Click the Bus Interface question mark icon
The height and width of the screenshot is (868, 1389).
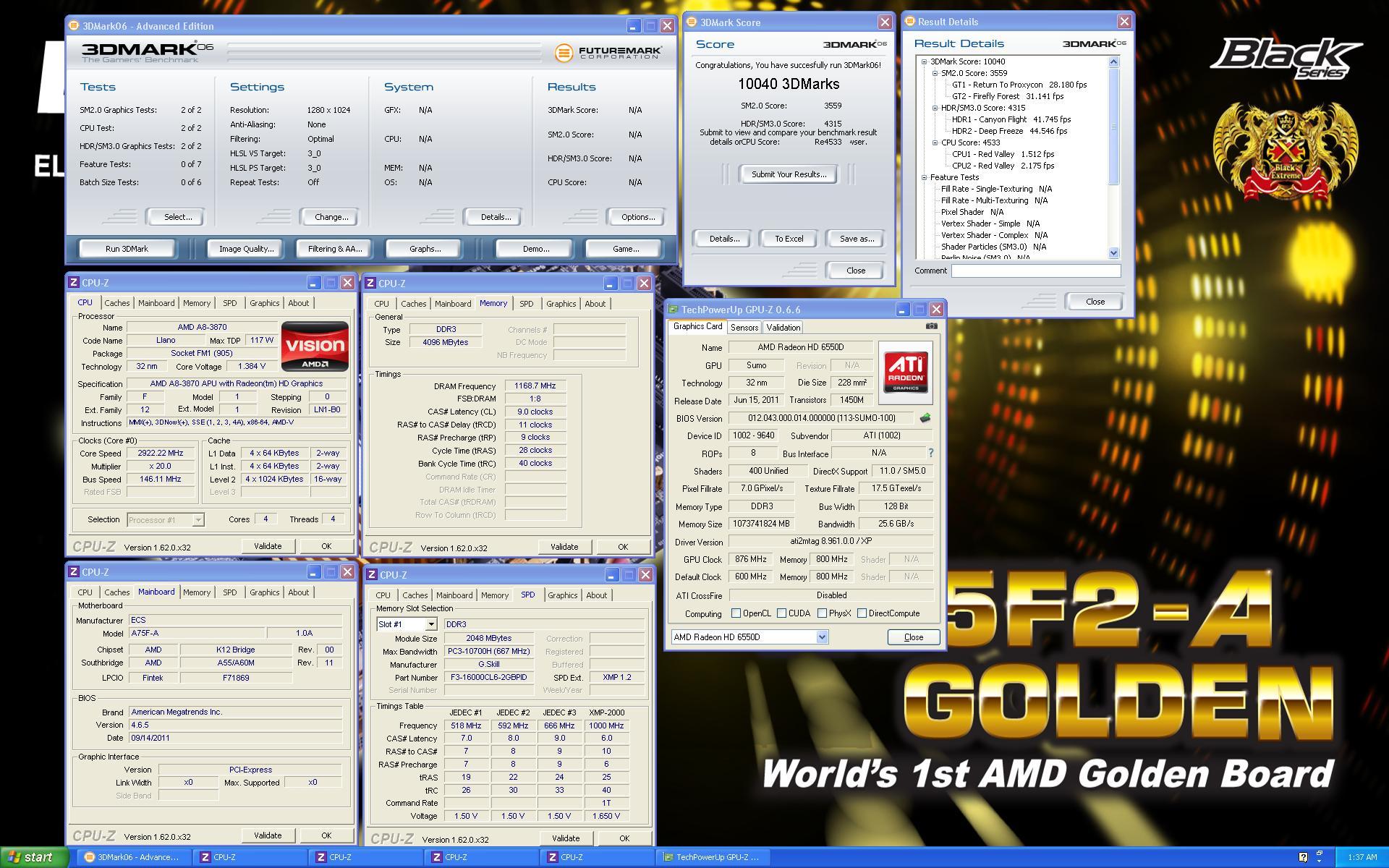click(x=930, y=453)
